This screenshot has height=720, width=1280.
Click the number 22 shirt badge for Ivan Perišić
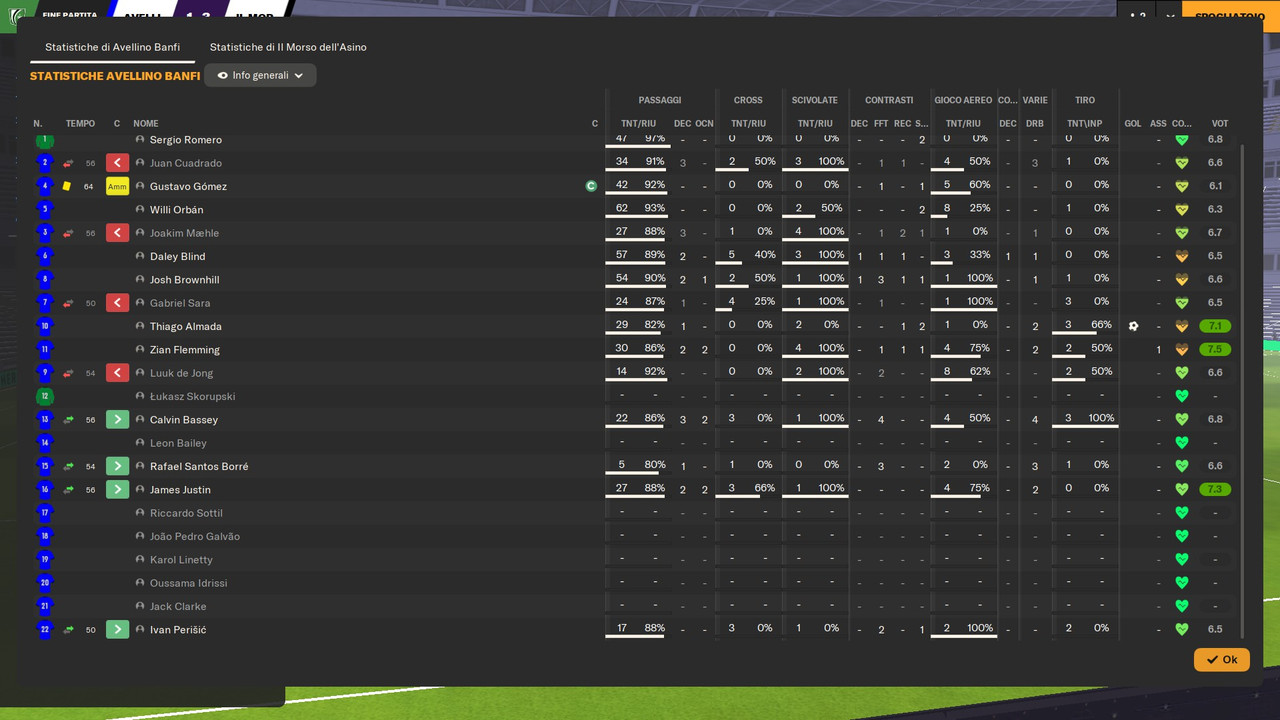(44, 630)
